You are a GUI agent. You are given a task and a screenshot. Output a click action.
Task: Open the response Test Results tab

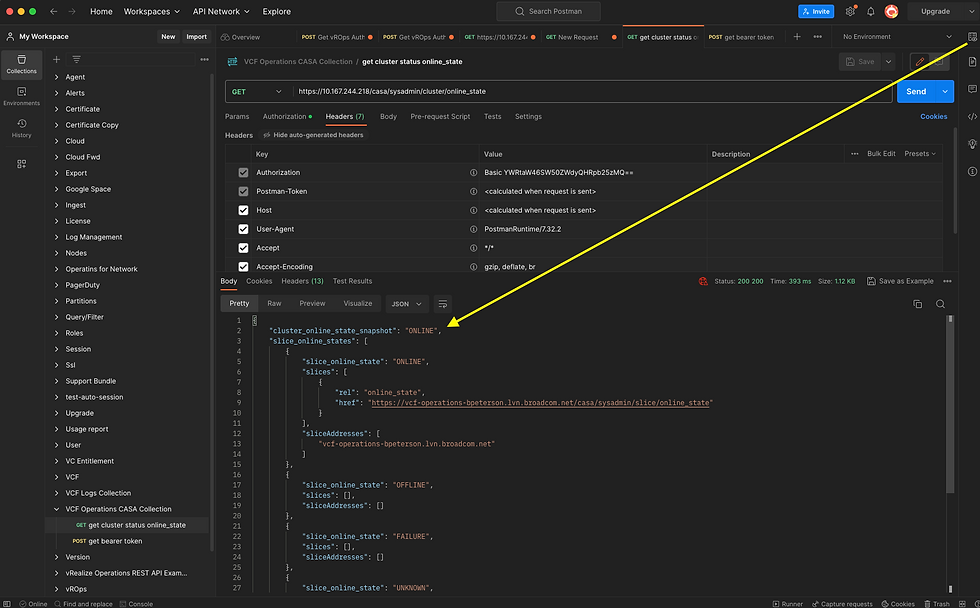pyautogui.click(x=352, y=281)
